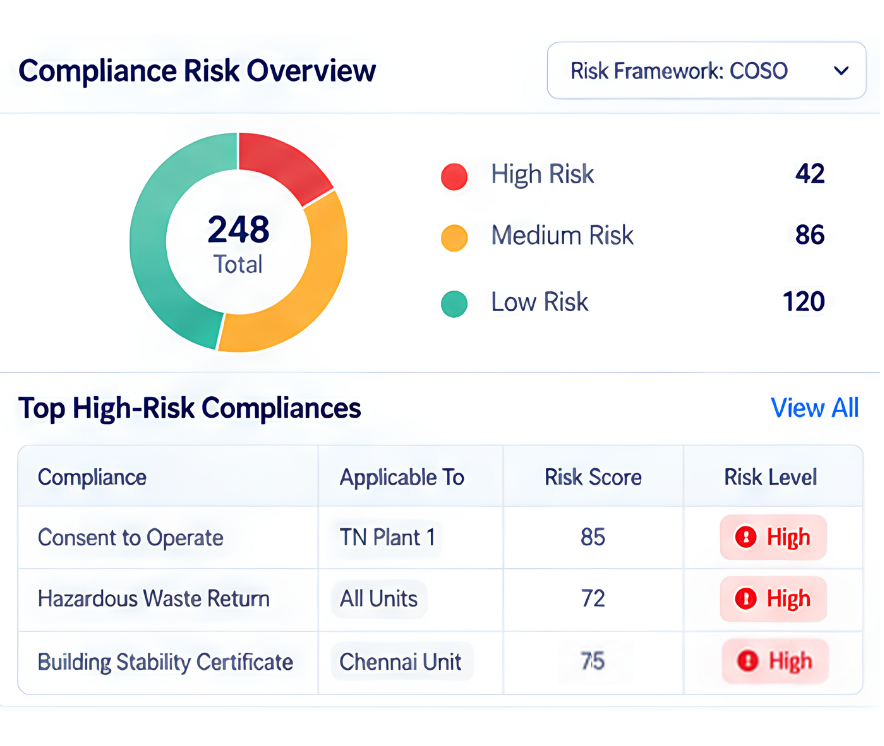
Task: Click the alert icon in the Consent to Operate row
Action: (x=745, y=537)
